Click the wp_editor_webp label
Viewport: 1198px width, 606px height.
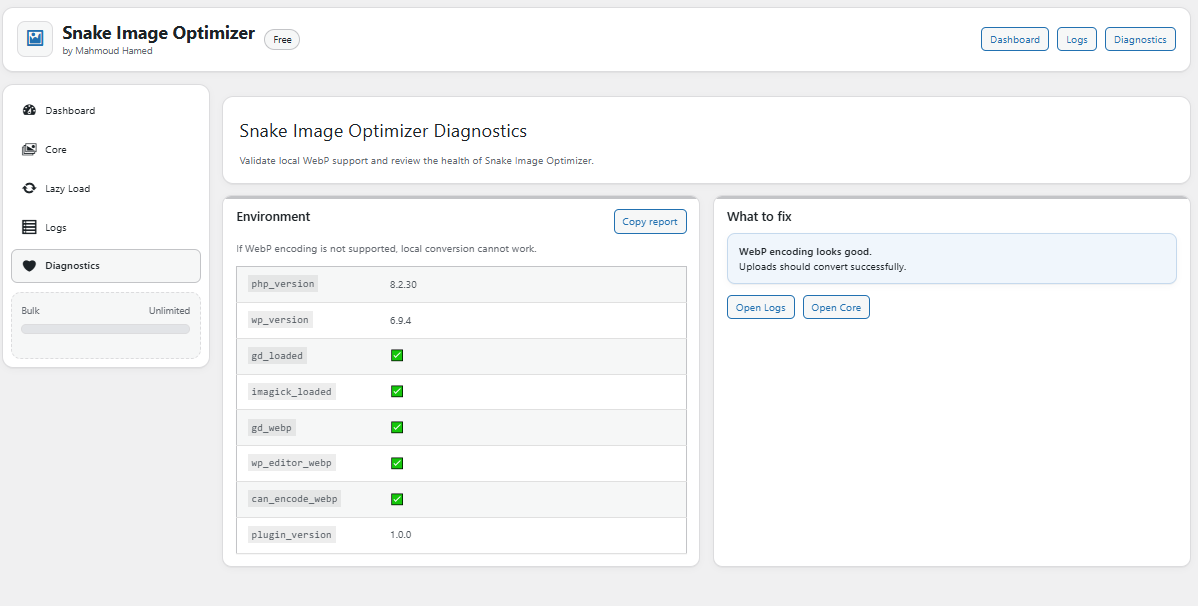pos(291,463)
